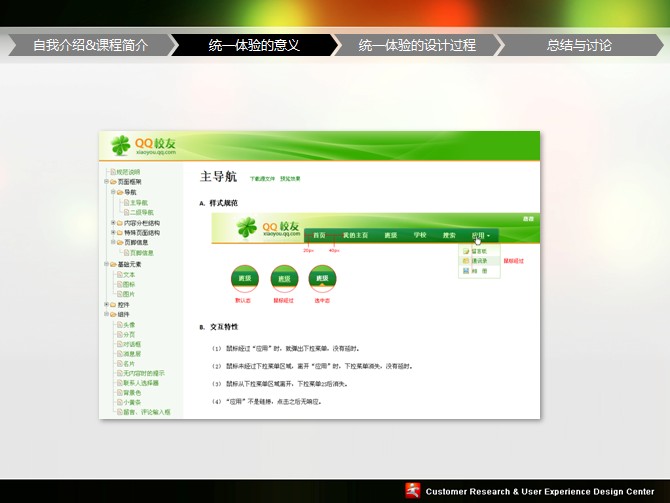This screenshot has width=670, height=503.
Task: Click the 鼠标经过 班级 circle sample
Action: pos(284,279)
